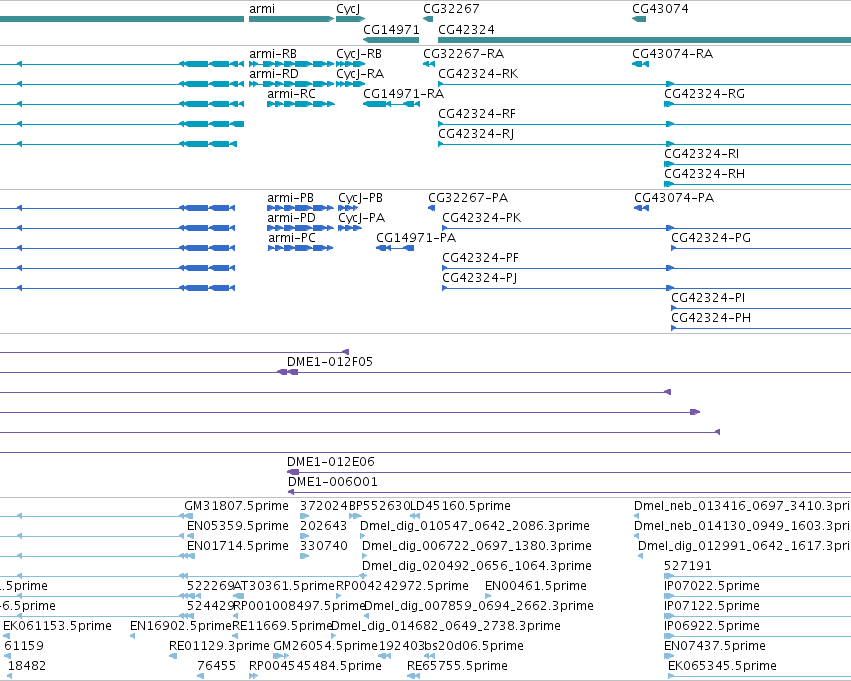
Task: Click the EN00461.5prime EST label
Action: tap(536, 587)
